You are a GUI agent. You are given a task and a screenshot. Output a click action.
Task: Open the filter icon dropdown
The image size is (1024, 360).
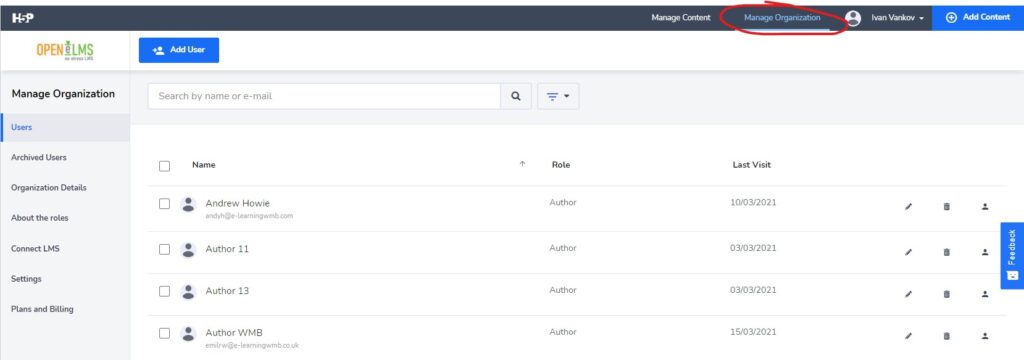pos(558,96)
